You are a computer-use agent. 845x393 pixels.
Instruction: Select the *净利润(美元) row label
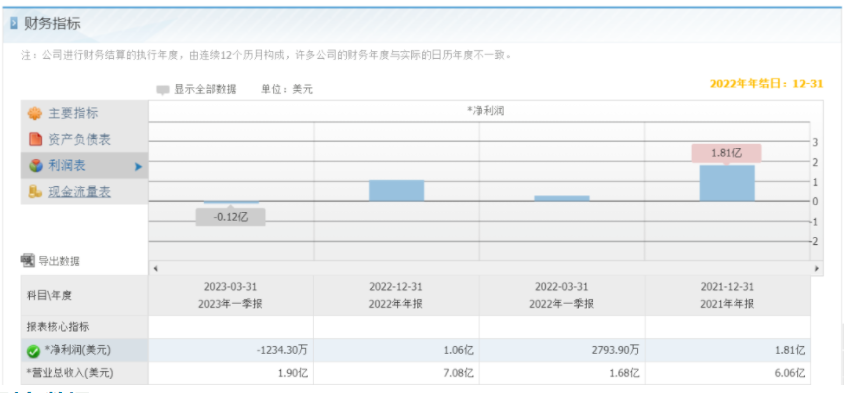(x=77, y=350)
